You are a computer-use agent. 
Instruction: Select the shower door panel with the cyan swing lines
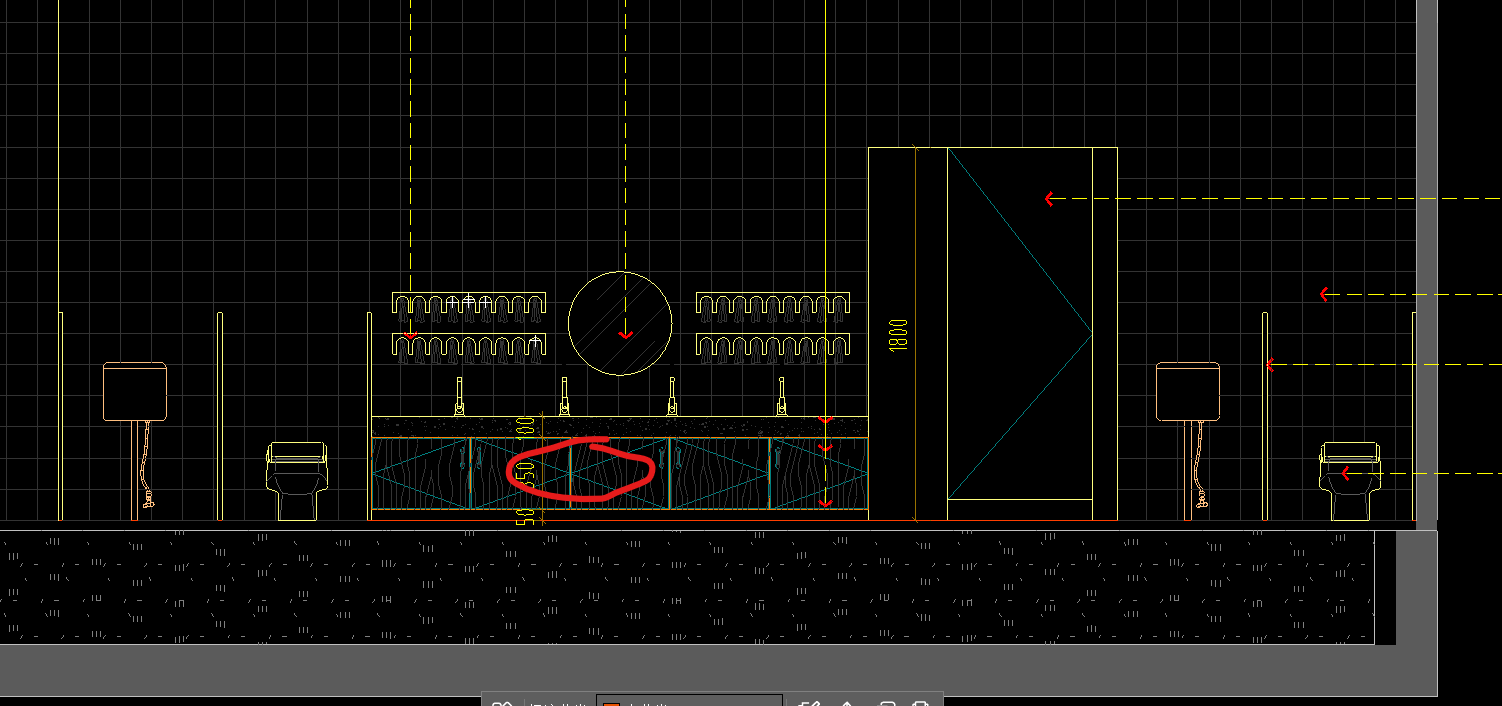(1019, 323)
